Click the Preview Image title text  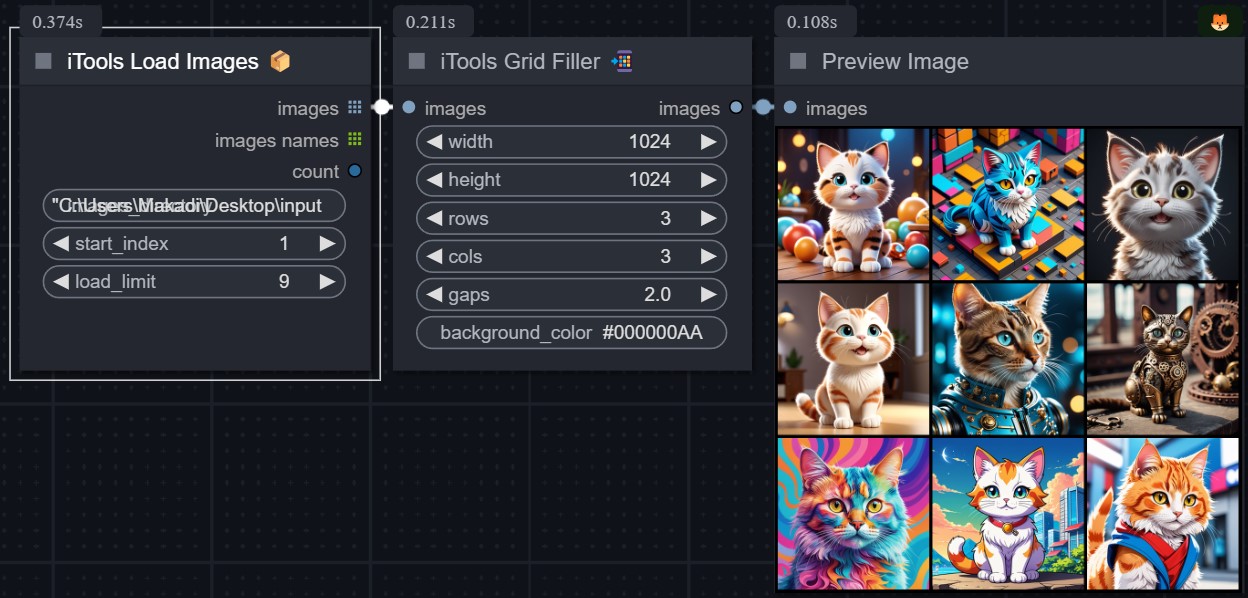tap(895, 61)
